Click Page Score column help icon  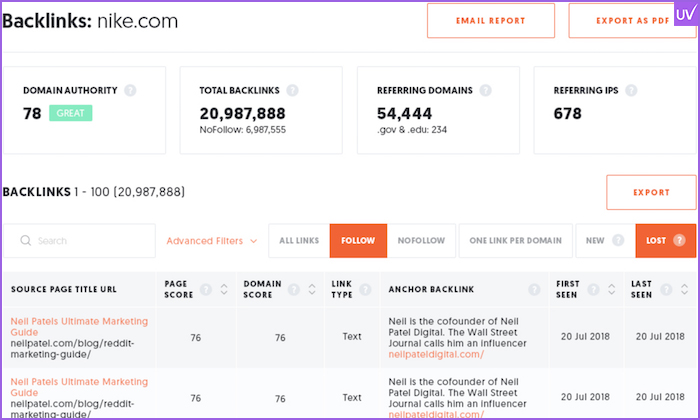click(x=206, y=289)
